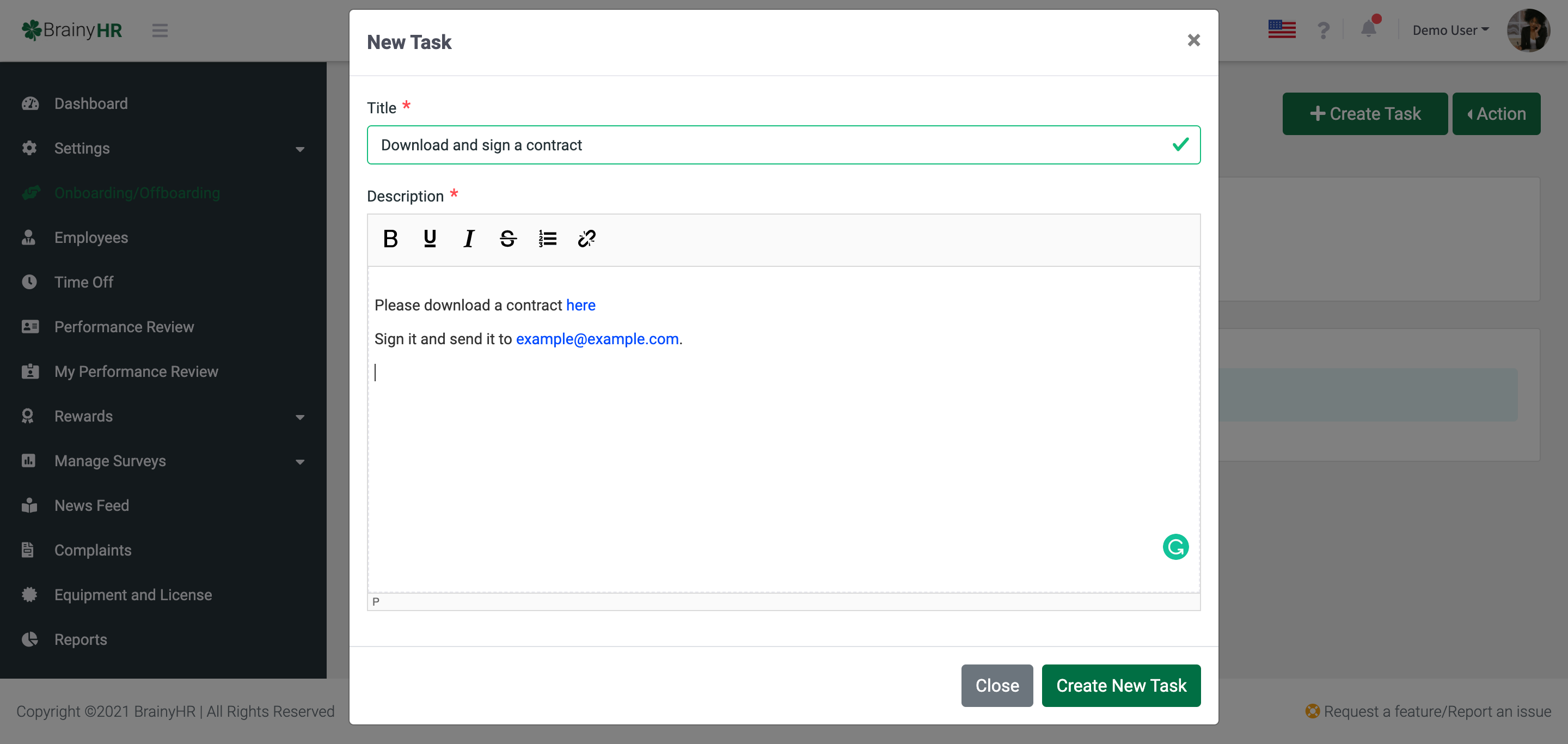
Task: Click the 'Description' field label
Action: coord(406,196)
